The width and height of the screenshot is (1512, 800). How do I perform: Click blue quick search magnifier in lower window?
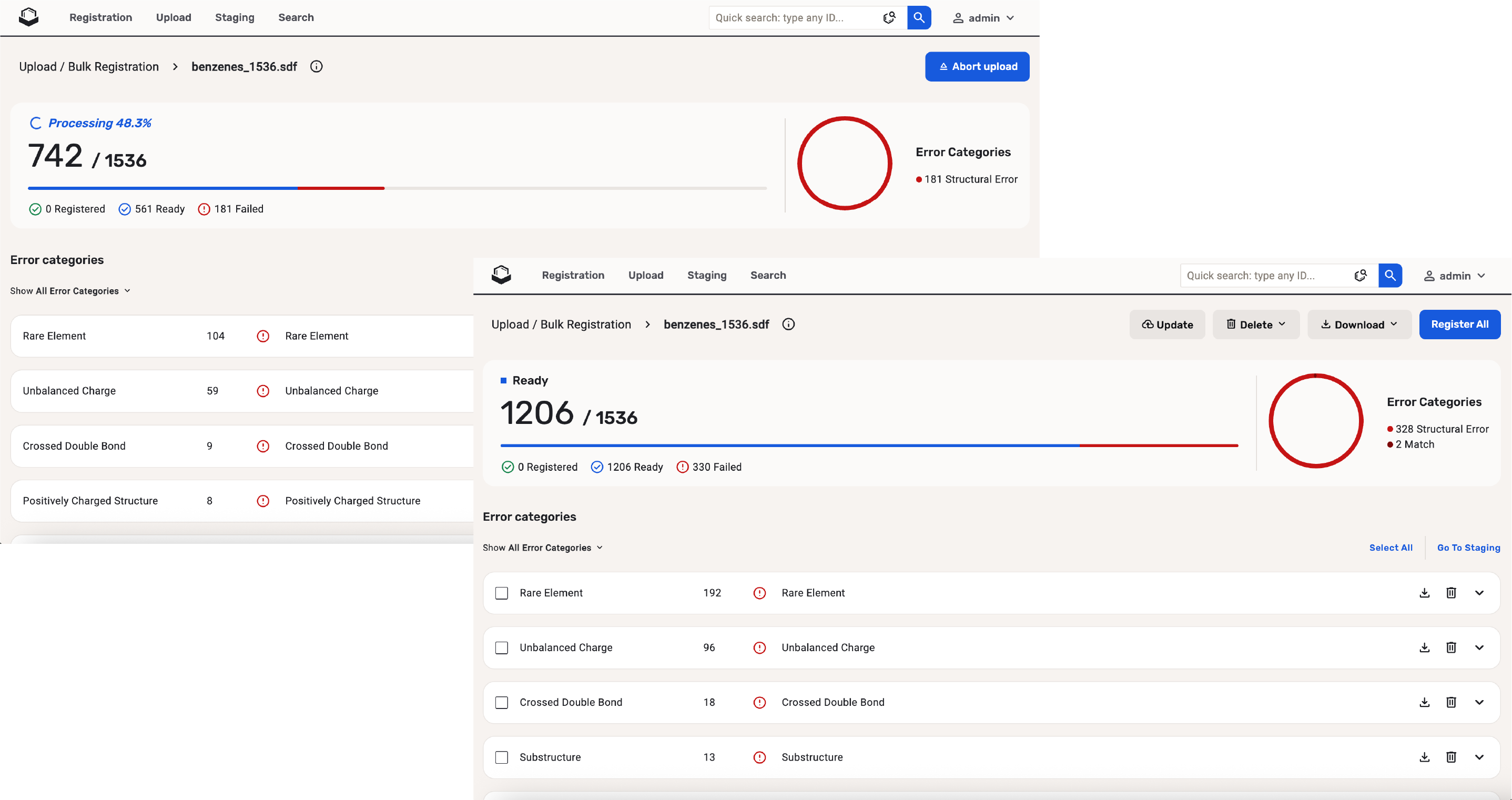1390,275
